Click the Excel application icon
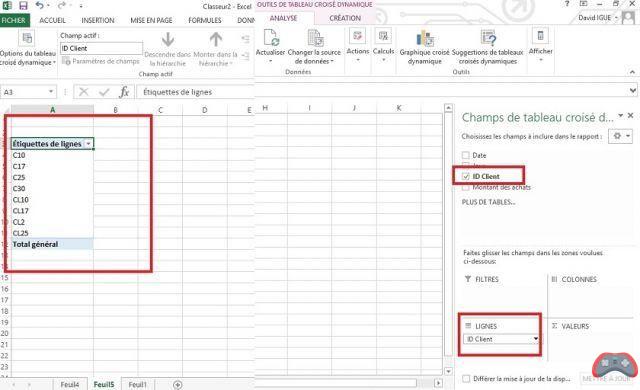This screenshot has width=640, height=390. 7,6
